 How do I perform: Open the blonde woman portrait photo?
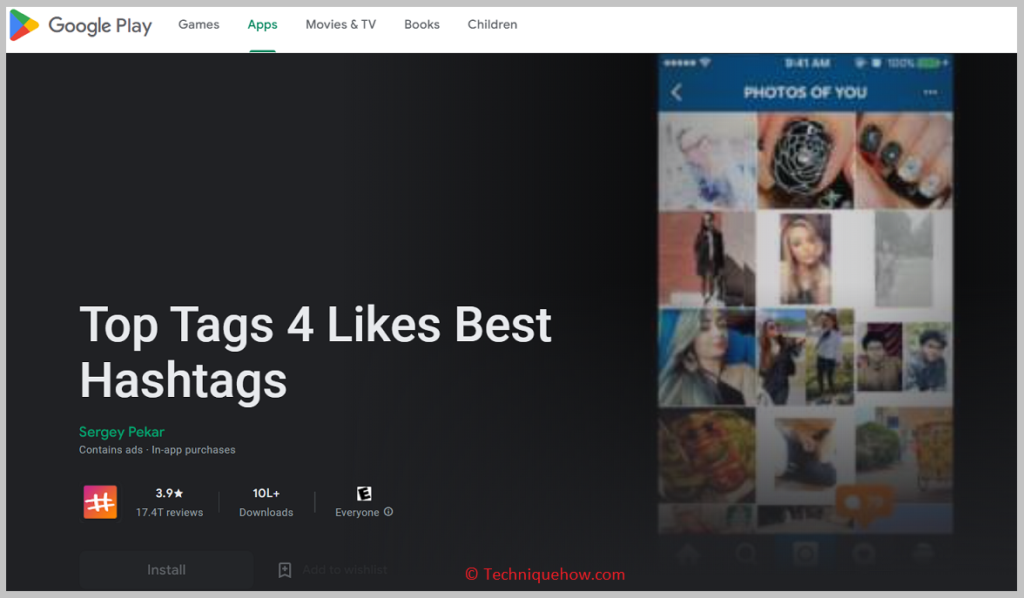(805, 259)
